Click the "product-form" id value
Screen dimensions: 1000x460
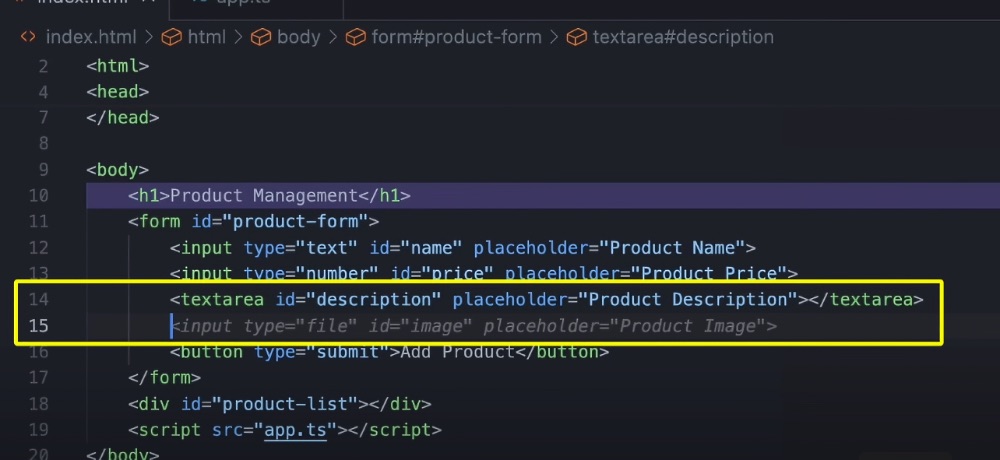point(295,222)
